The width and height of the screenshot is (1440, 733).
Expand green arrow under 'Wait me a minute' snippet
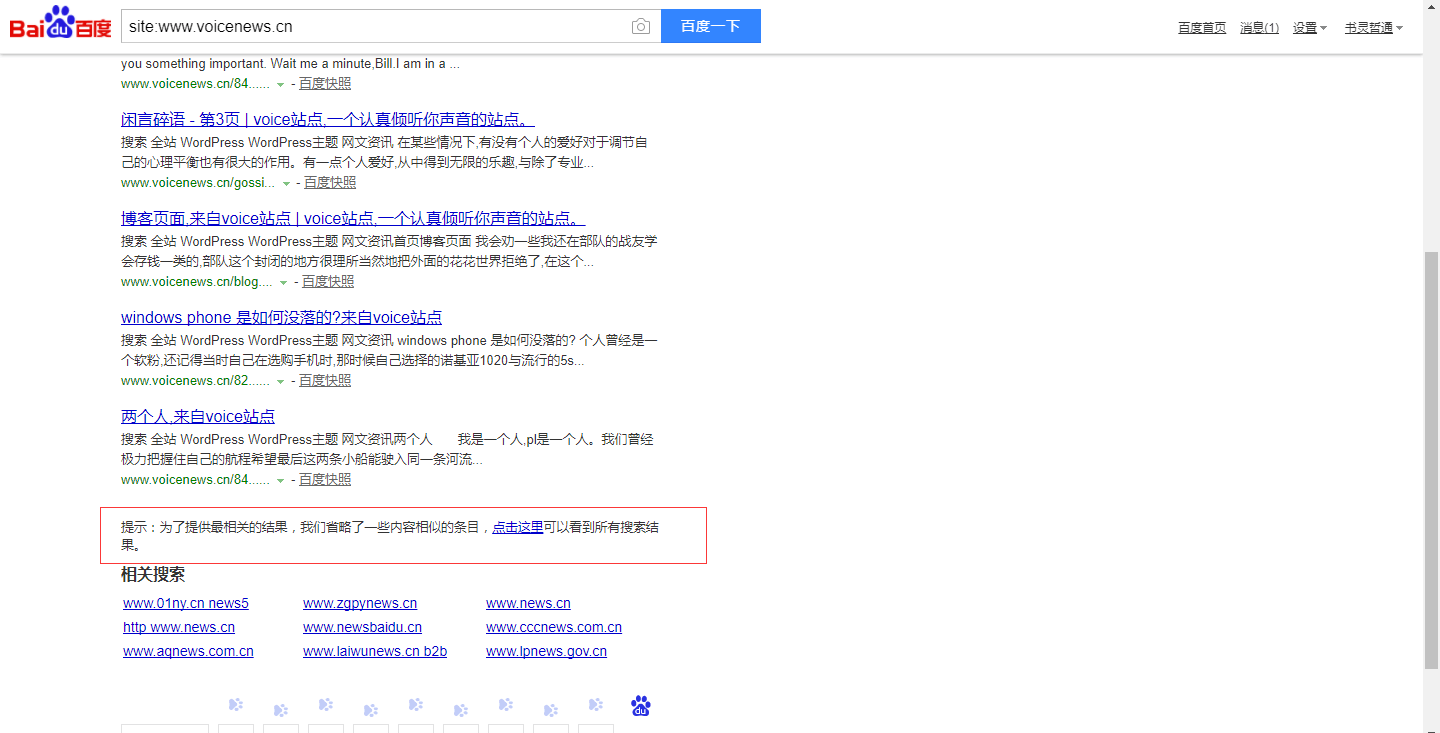281,85
